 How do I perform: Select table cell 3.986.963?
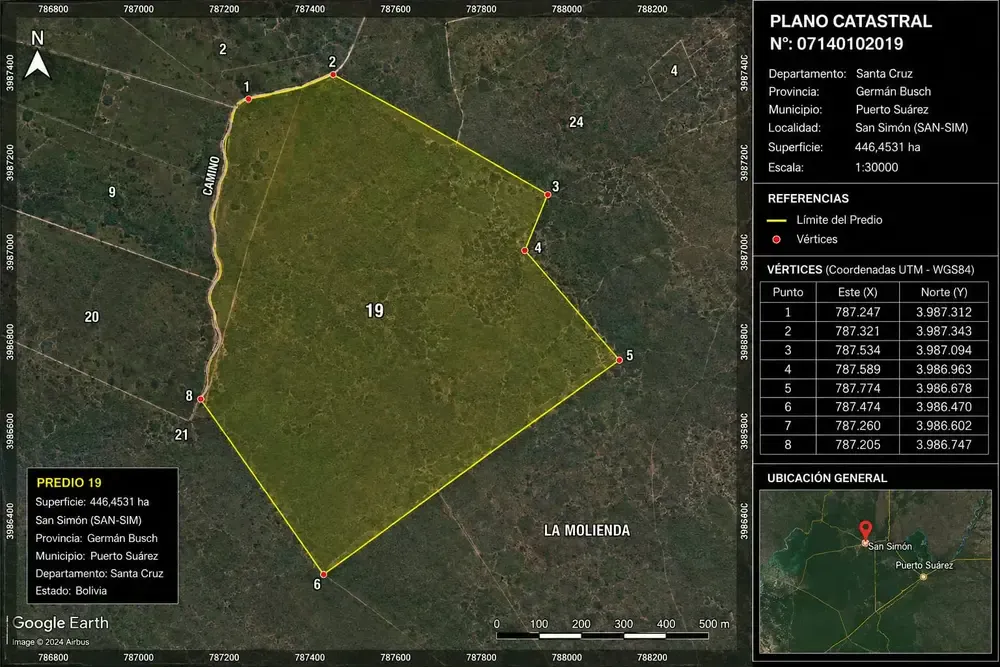tap(944, 369)
